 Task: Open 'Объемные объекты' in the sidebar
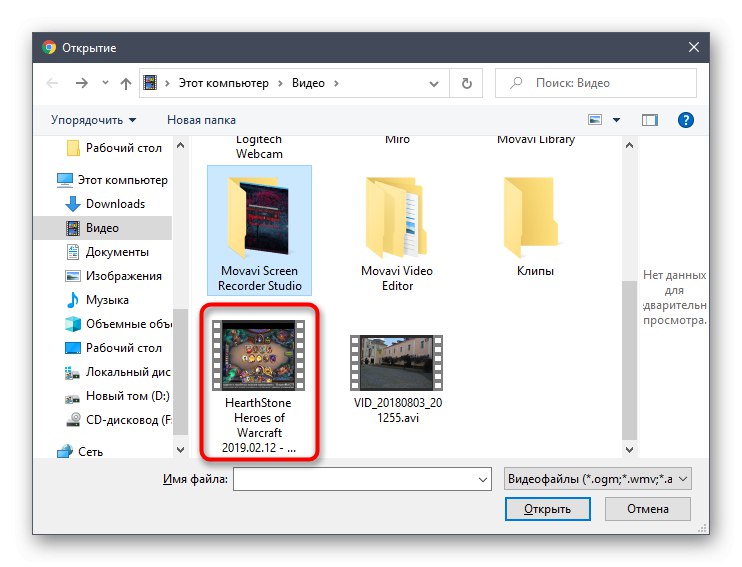click(x=118, y=324)
